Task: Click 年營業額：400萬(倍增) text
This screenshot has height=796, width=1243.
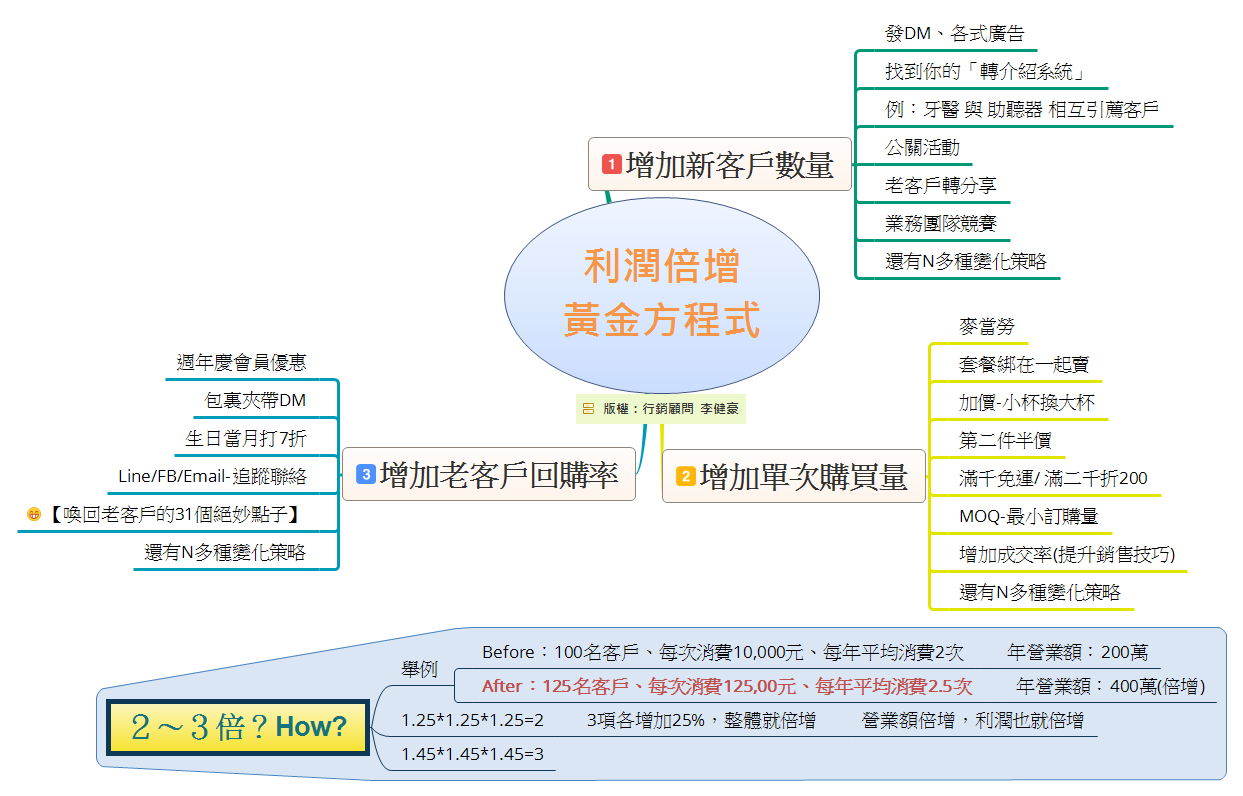Action: (x=1111, y=687)
